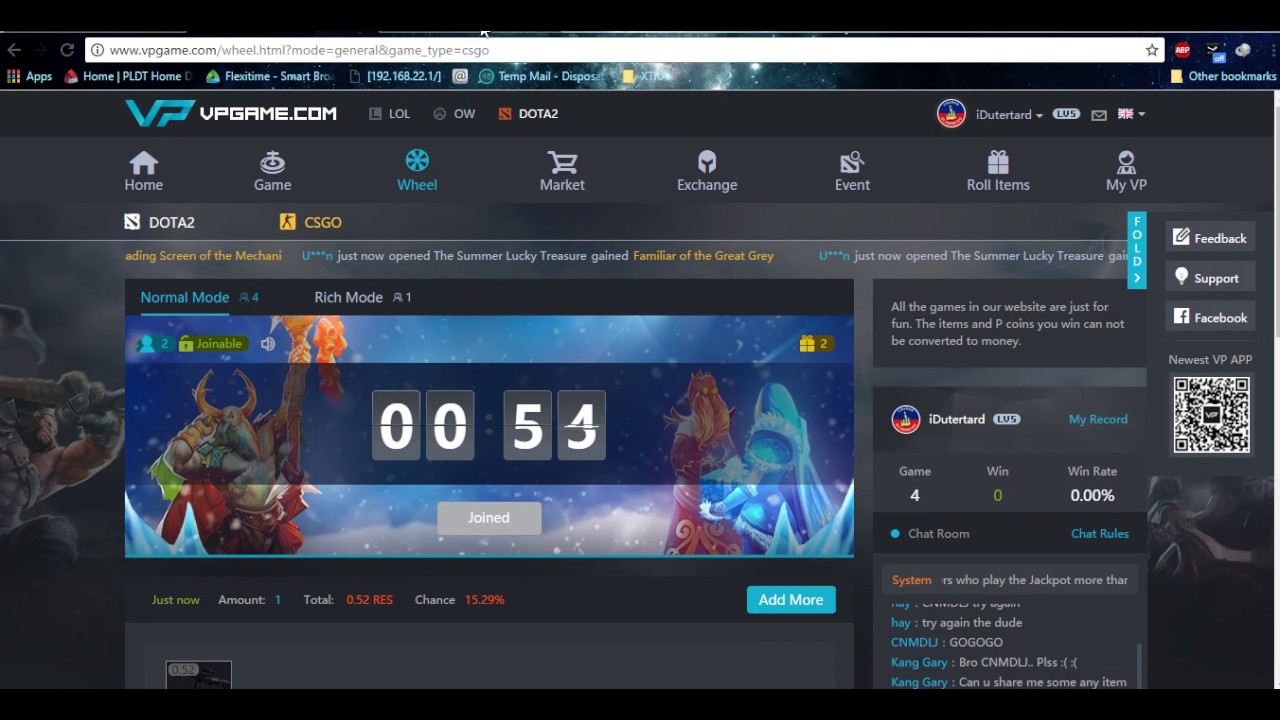Click the Add More button
The image size is (1280, 720).
[x=791, y=600]
